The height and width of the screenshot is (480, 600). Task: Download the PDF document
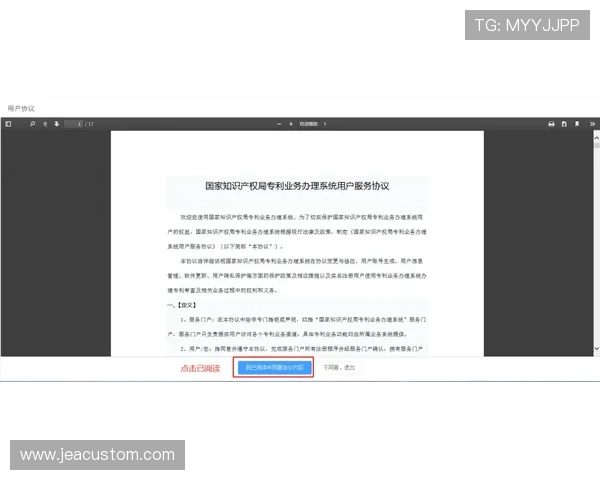(564, 124)
